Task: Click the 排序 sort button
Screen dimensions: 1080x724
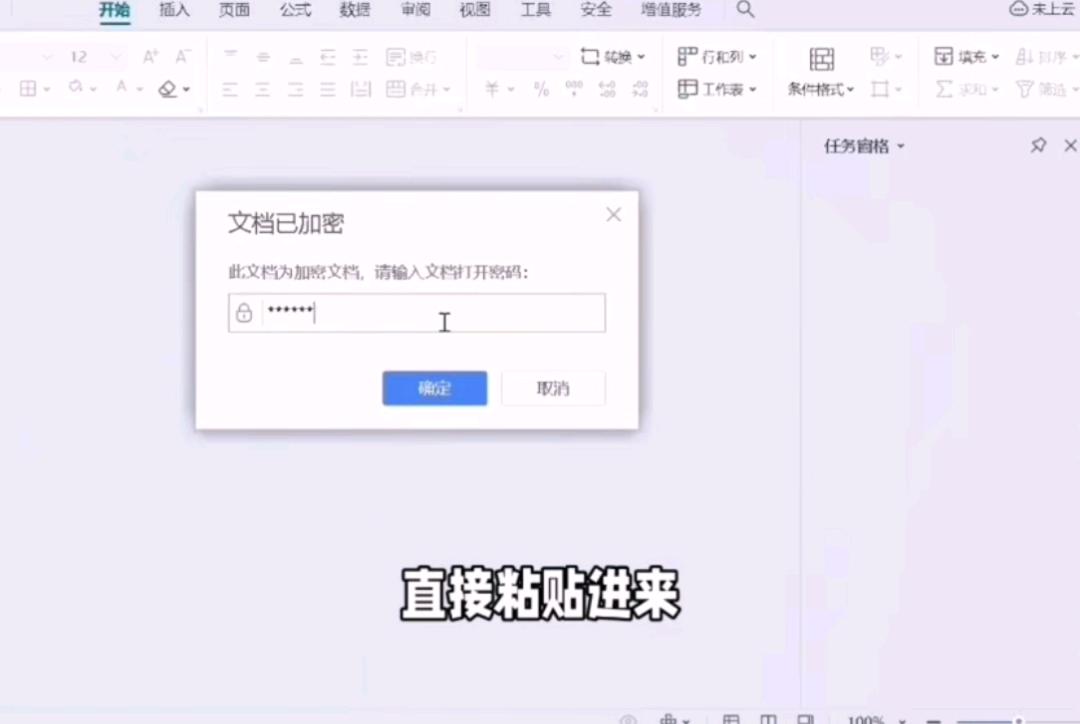Action: [1046, 56]
